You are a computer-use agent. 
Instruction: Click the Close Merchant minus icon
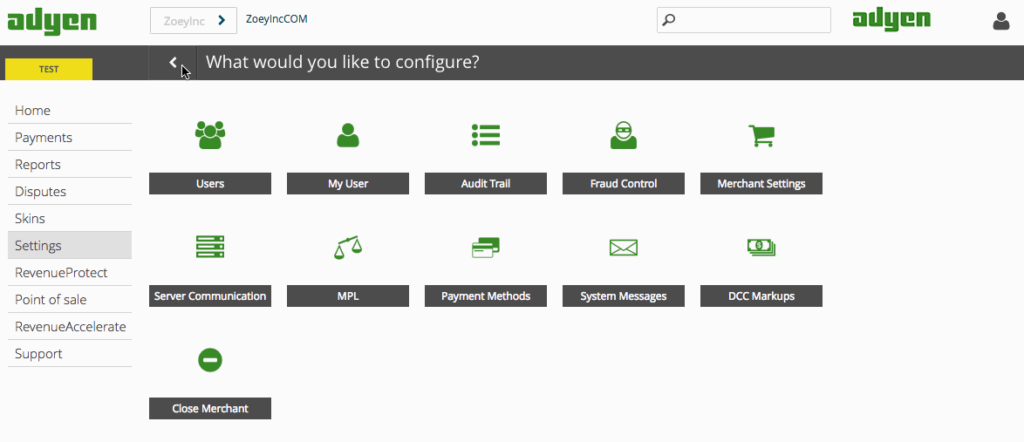pyautogui.click(x=210, y=360)
